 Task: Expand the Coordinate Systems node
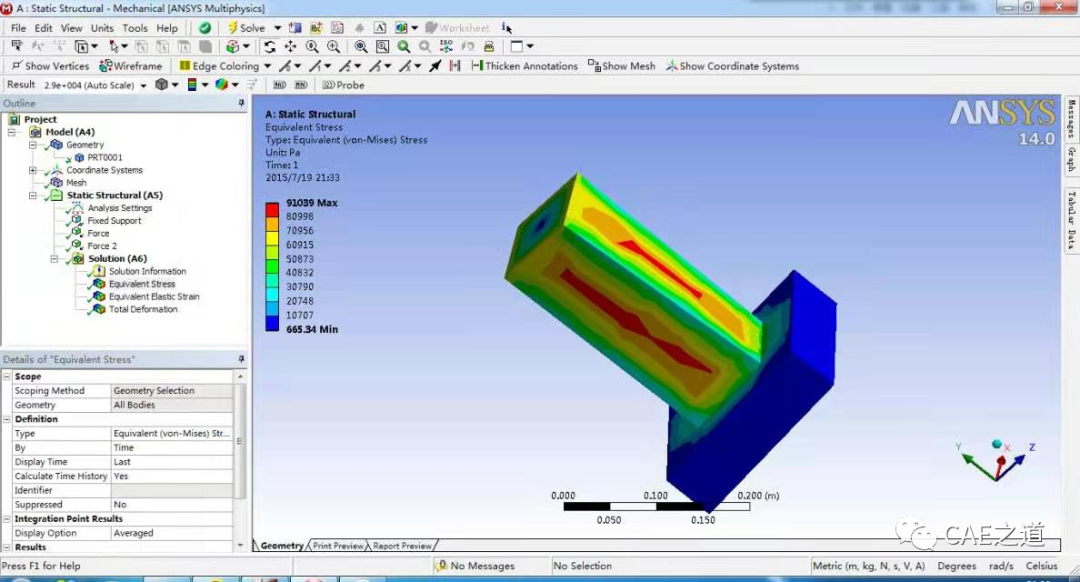(x=32, y=170)
